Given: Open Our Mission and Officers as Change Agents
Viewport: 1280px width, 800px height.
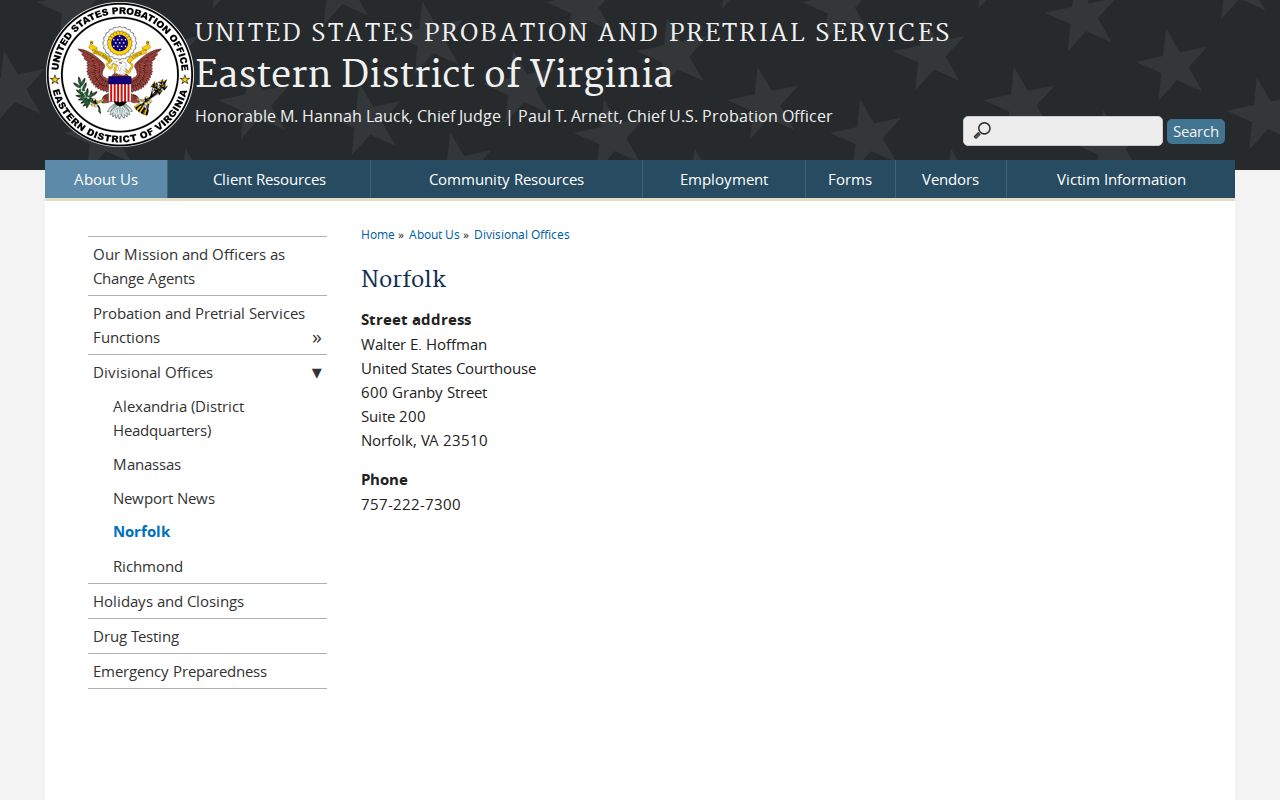Looking at the screenshot, I should point(207,267).
